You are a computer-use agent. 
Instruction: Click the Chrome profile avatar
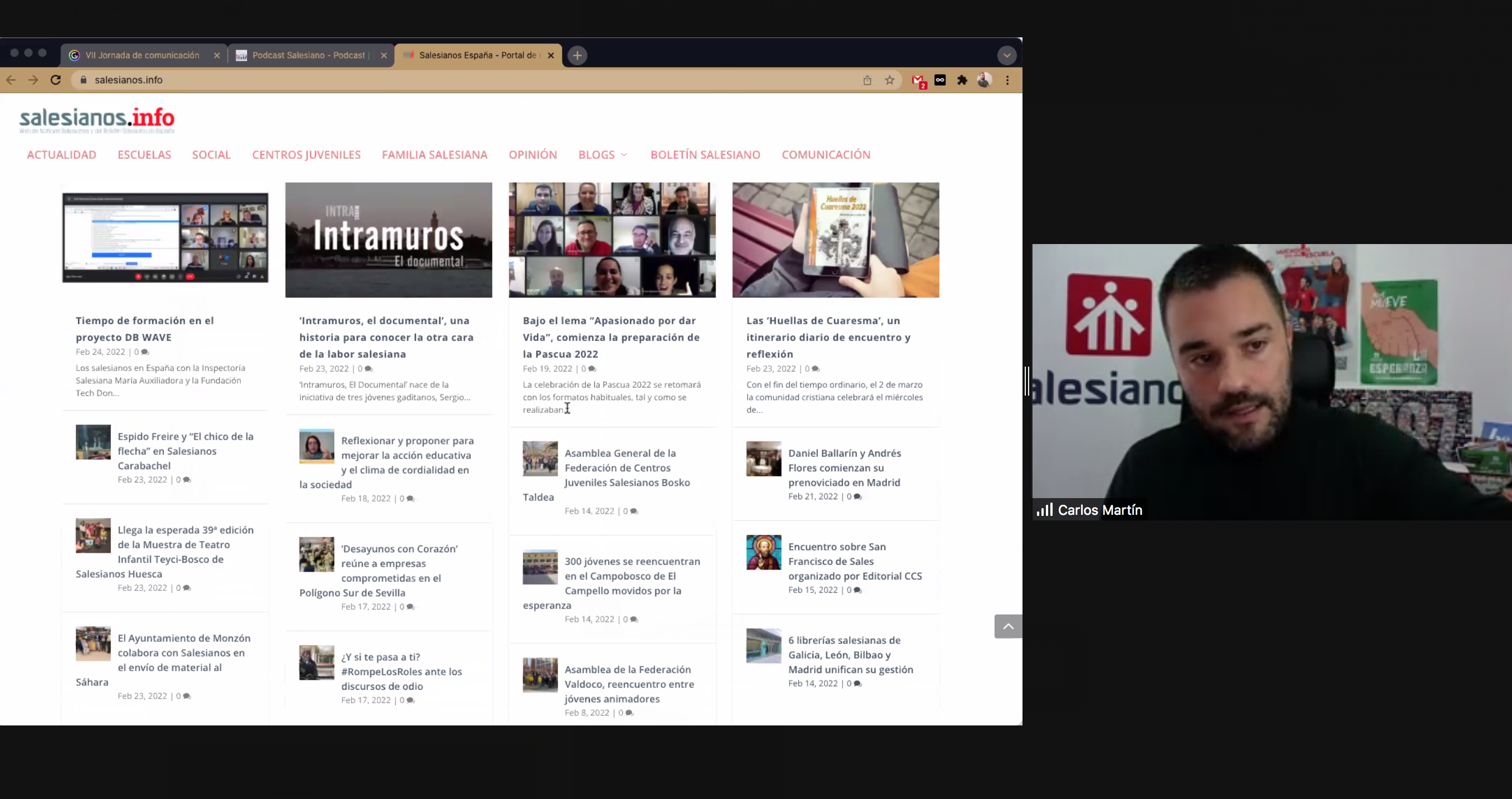click(985, 80)
